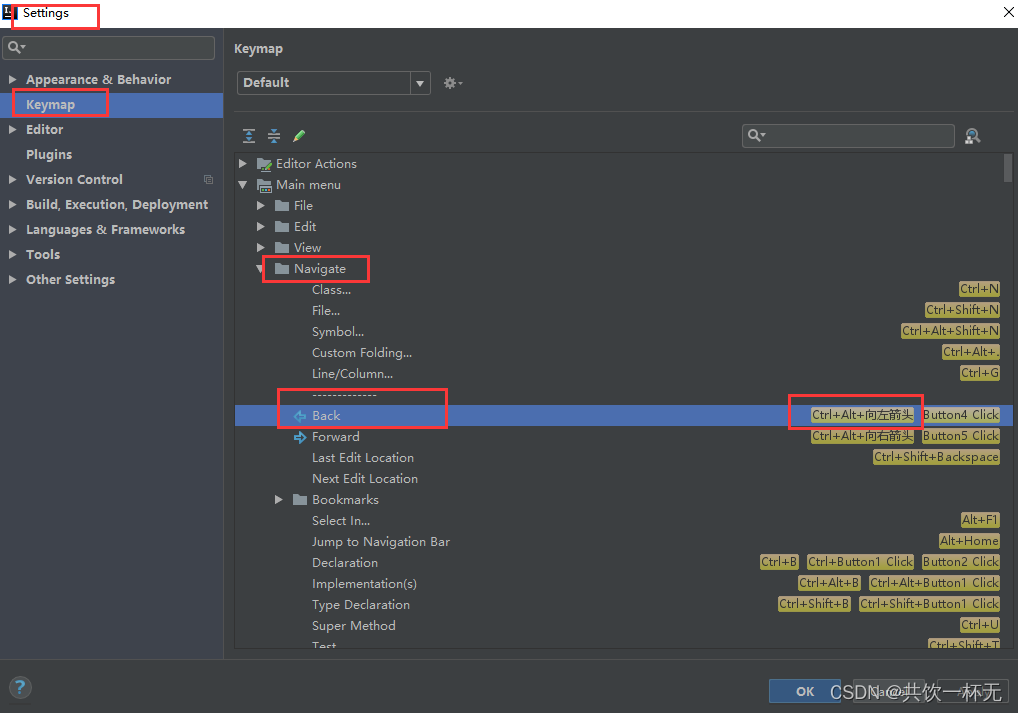The image size is (1018, 713).
Task: Click the action list vertical scrollbar
Action: (x=1008, y=168)
